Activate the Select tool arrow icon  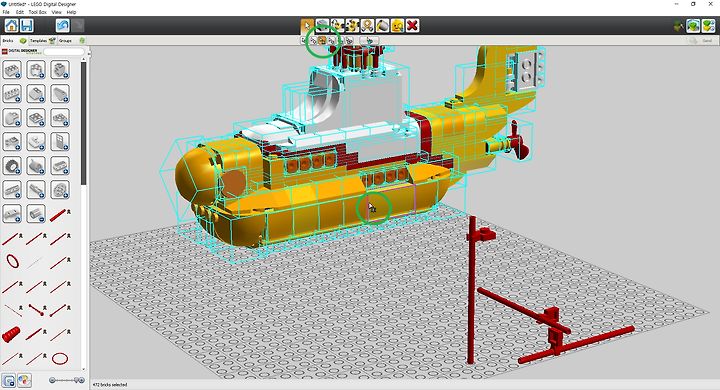click(x=307, y=25)
